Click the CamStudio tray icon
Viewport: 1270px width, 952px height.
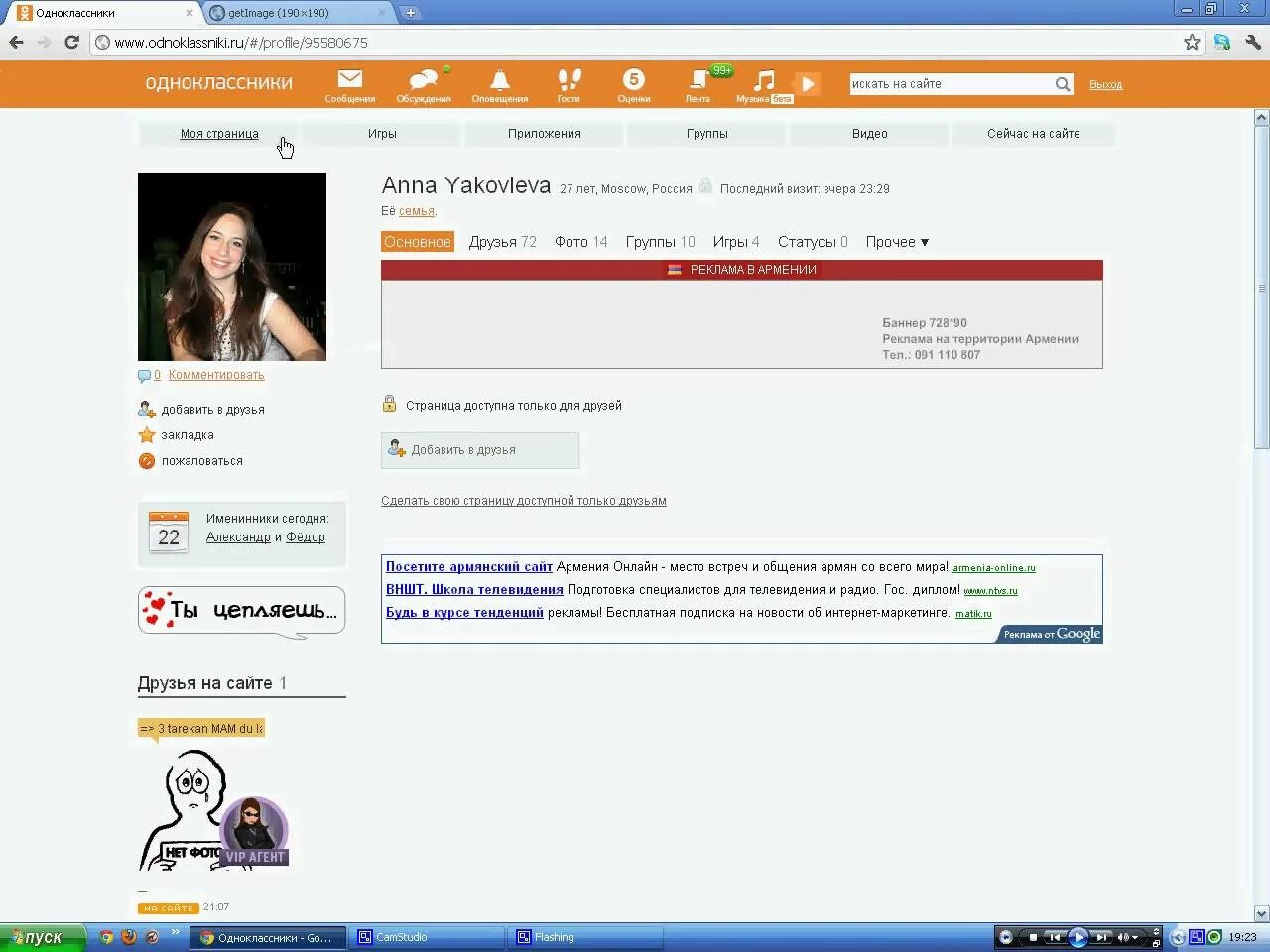(1197, 937)
